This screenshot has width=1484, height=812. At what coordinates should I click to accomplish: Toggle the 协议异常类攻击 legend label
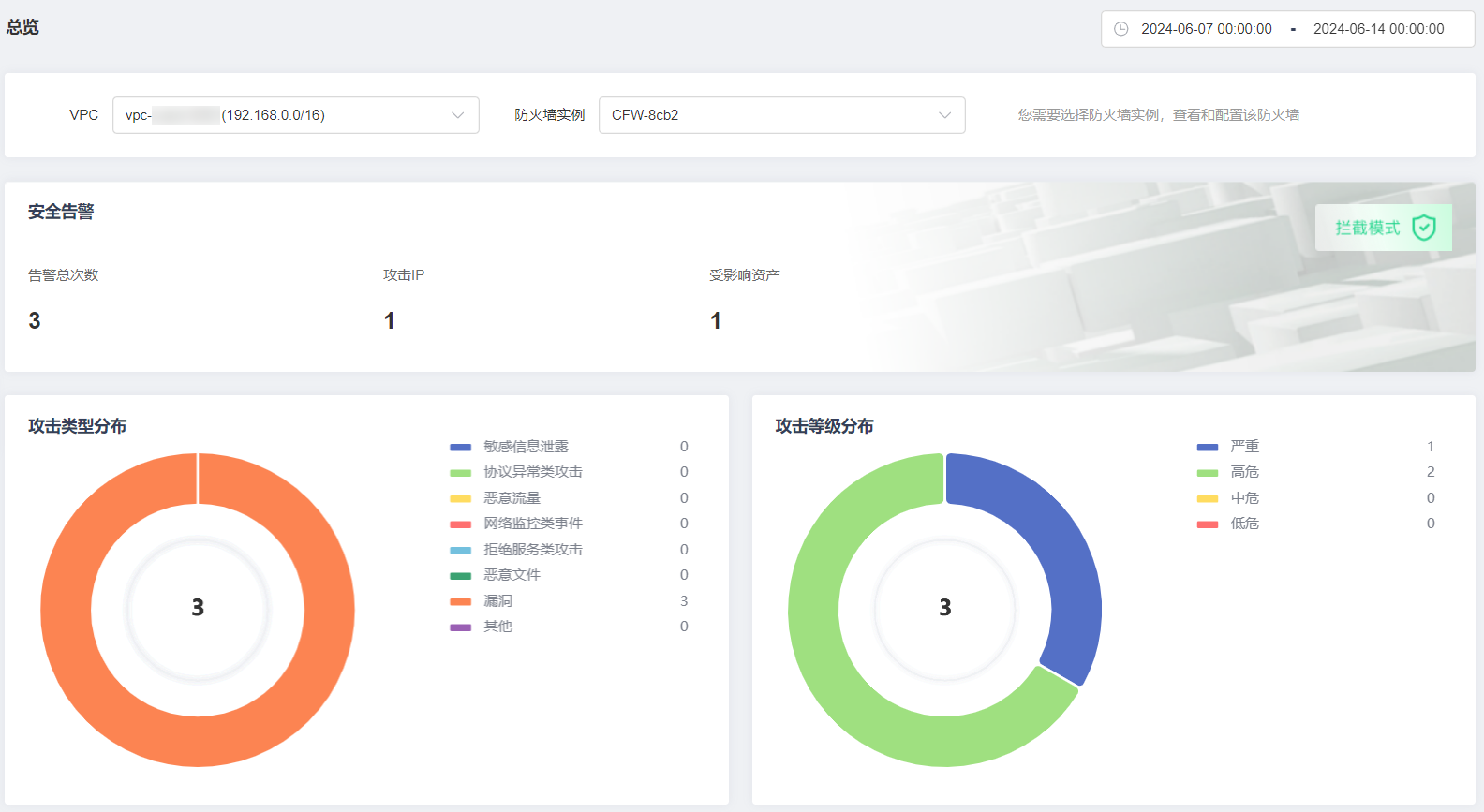tap(533, 472)
